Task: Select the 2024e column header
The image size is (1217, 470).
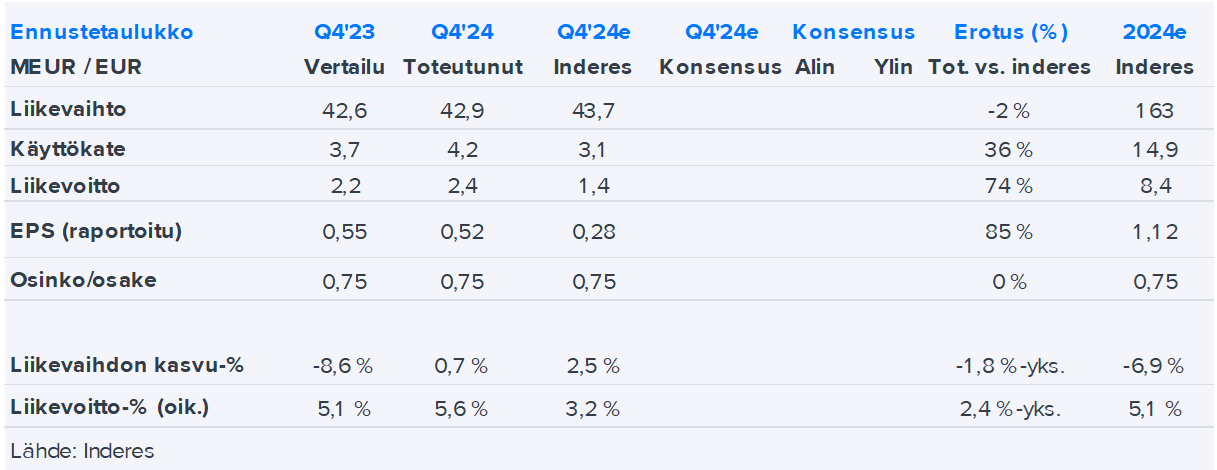Action: pos(1154,32)
